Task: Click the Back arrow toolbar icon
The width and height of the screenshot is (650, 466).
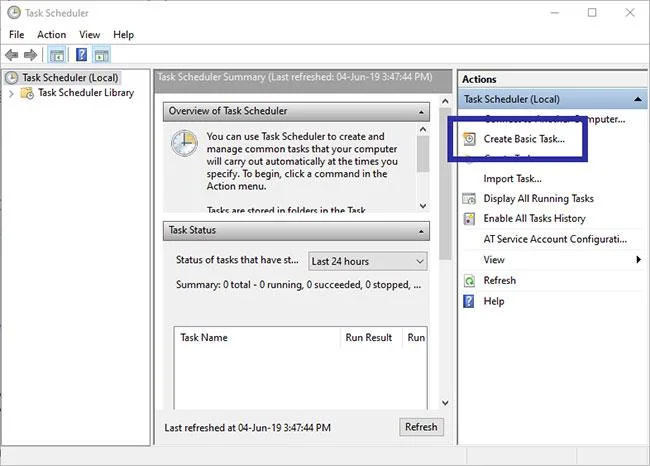Action: click(x=12, y=55)
